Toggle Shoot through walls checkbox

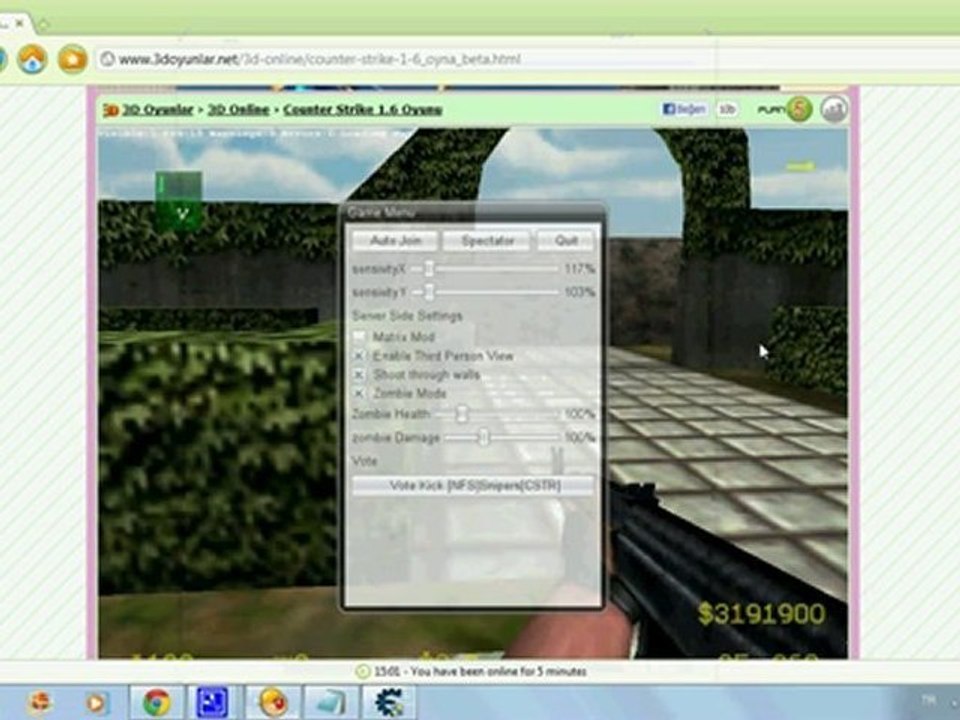(359, 375)
